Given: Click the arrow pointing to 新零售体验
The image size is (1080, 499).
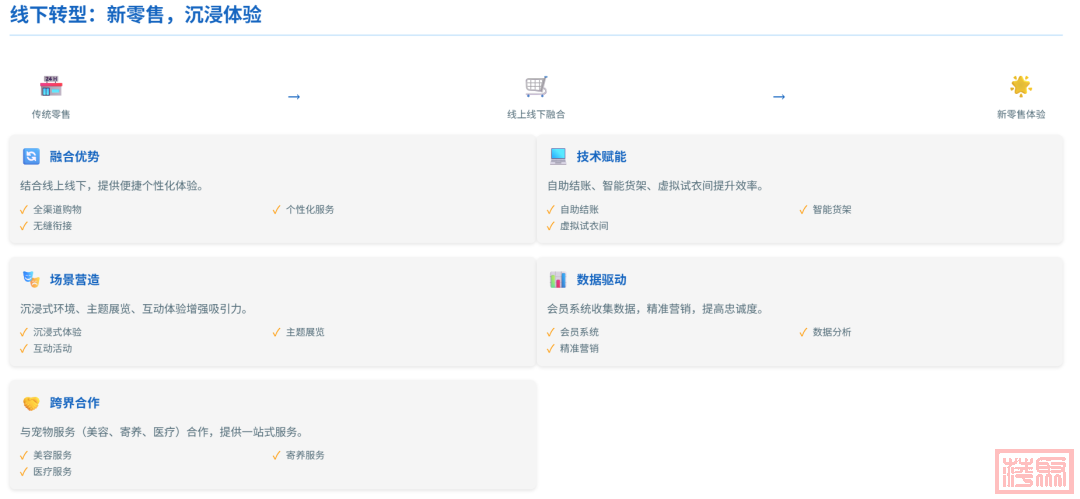Looking at the screenshot, I should [779, 97].
